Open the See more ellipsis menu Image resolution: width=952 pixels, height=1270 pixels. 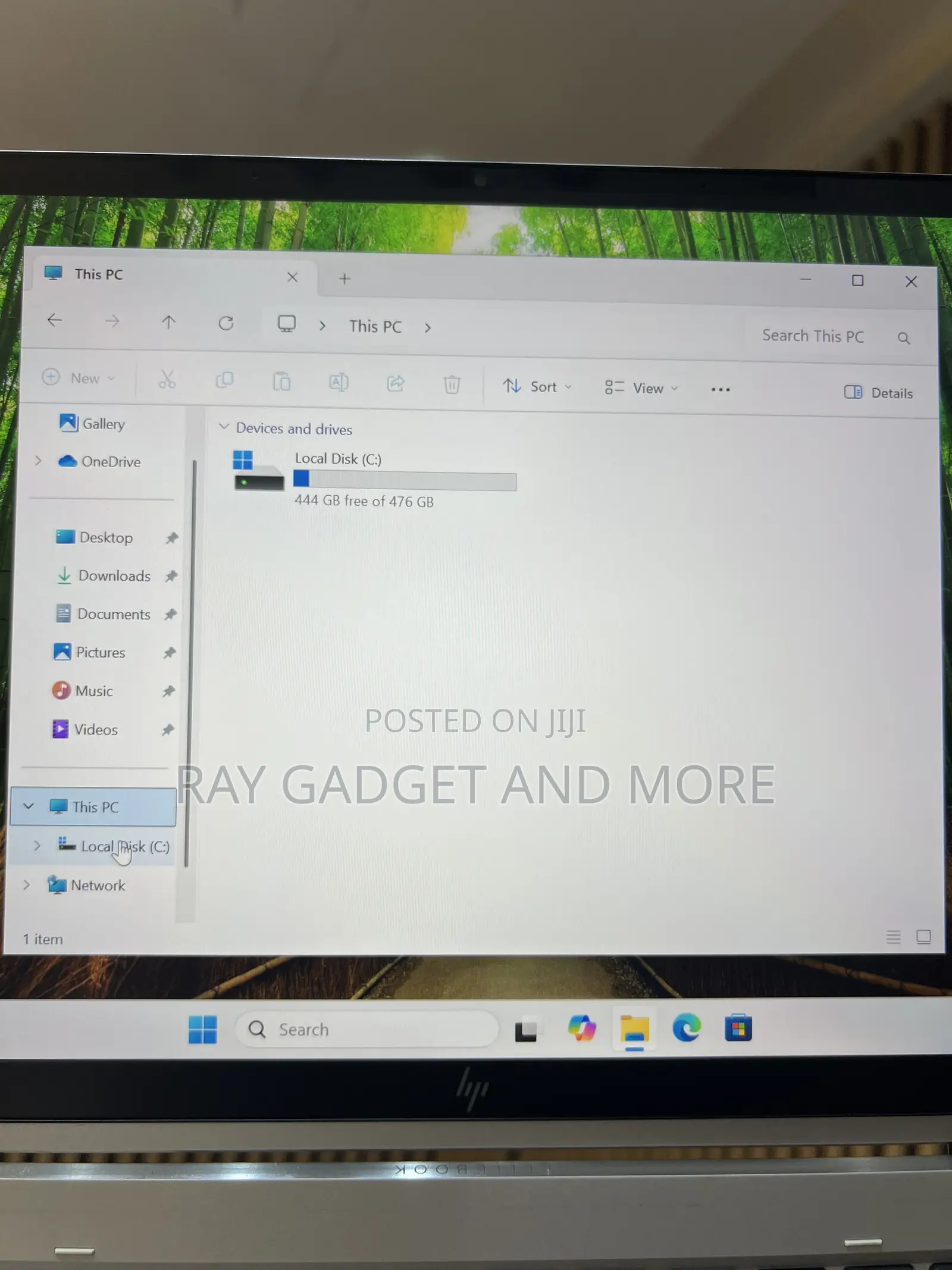(721, 389)
